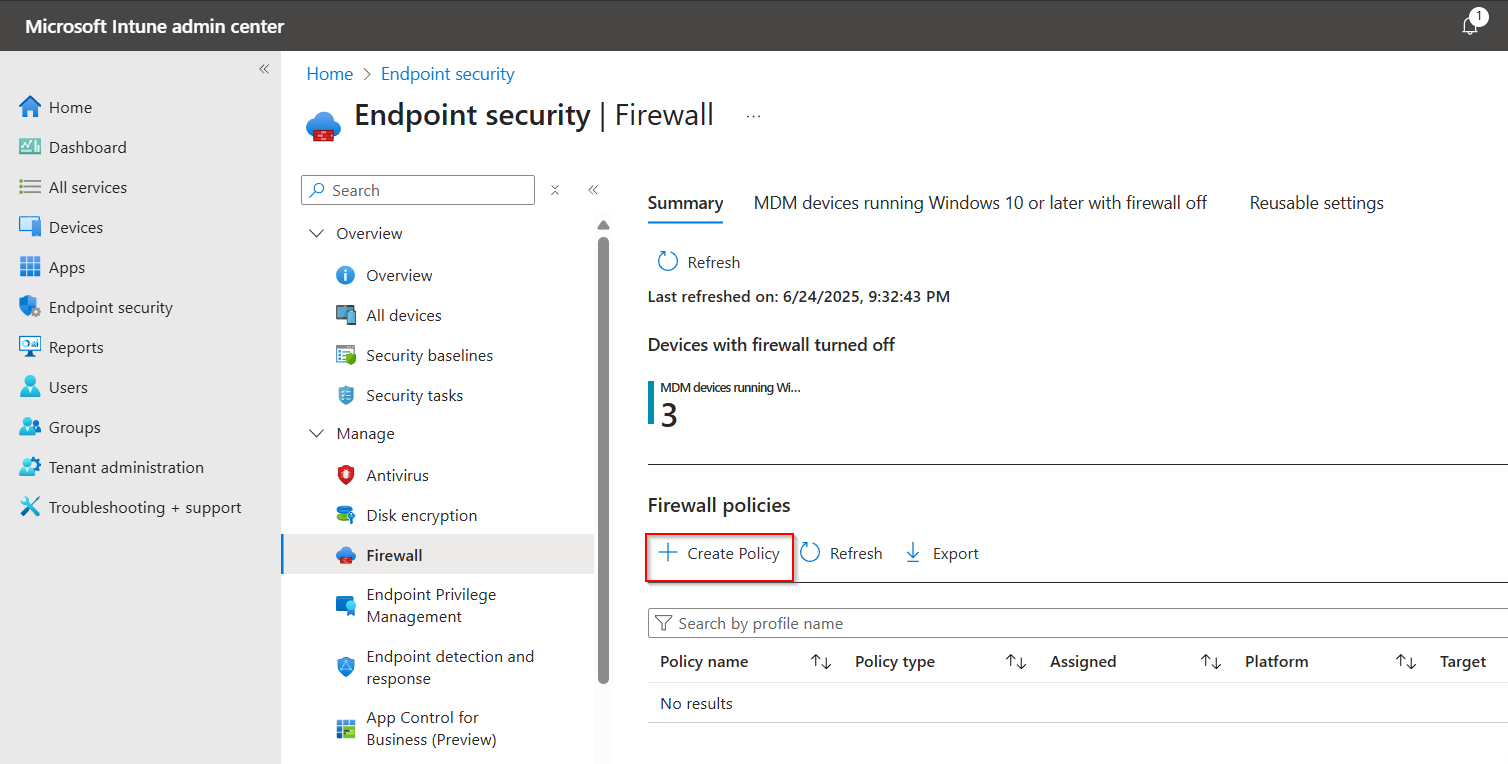The height and width of the screenshot is (764, 1508).
Task: Switch to the Reusable settings tab
Action: coord(1316,202)
